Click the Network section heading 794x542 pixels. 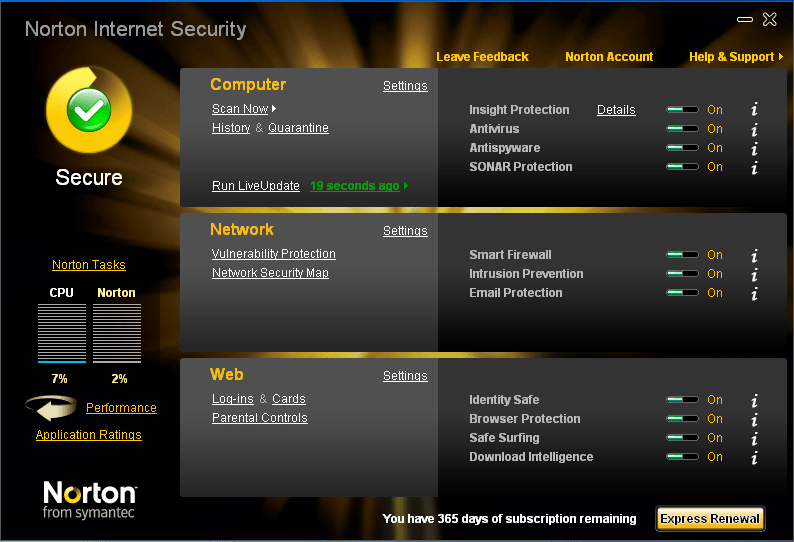[x=242, y=229]
